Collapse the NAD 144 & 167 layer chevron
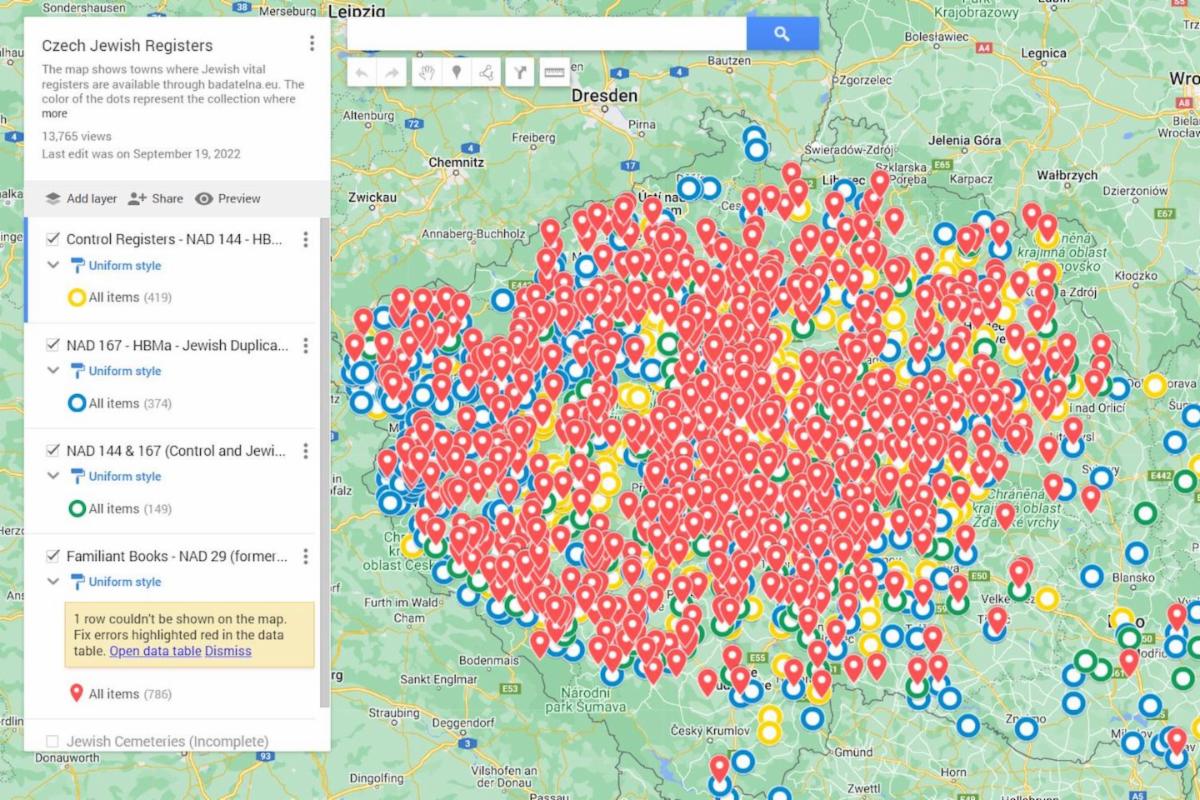1200x800 pixels. [53, 477]
